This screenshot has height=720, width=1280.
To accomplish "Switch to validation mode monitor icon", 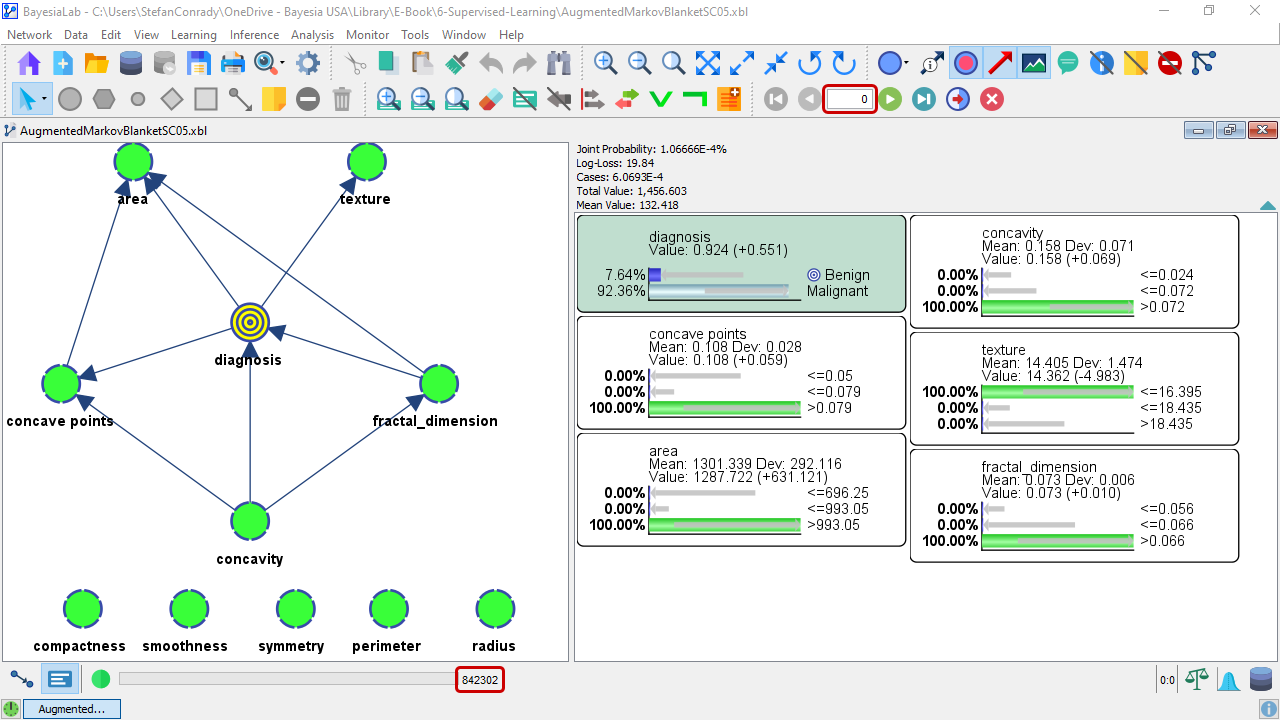I will [60, 679].
